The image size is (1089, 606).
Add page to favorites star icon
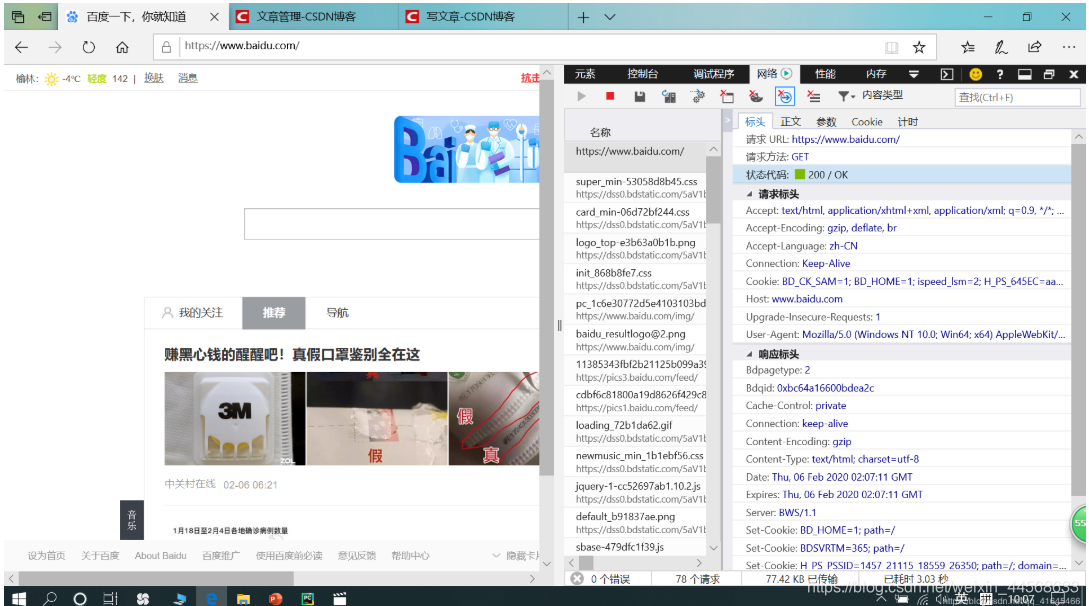tap(919, 47)
